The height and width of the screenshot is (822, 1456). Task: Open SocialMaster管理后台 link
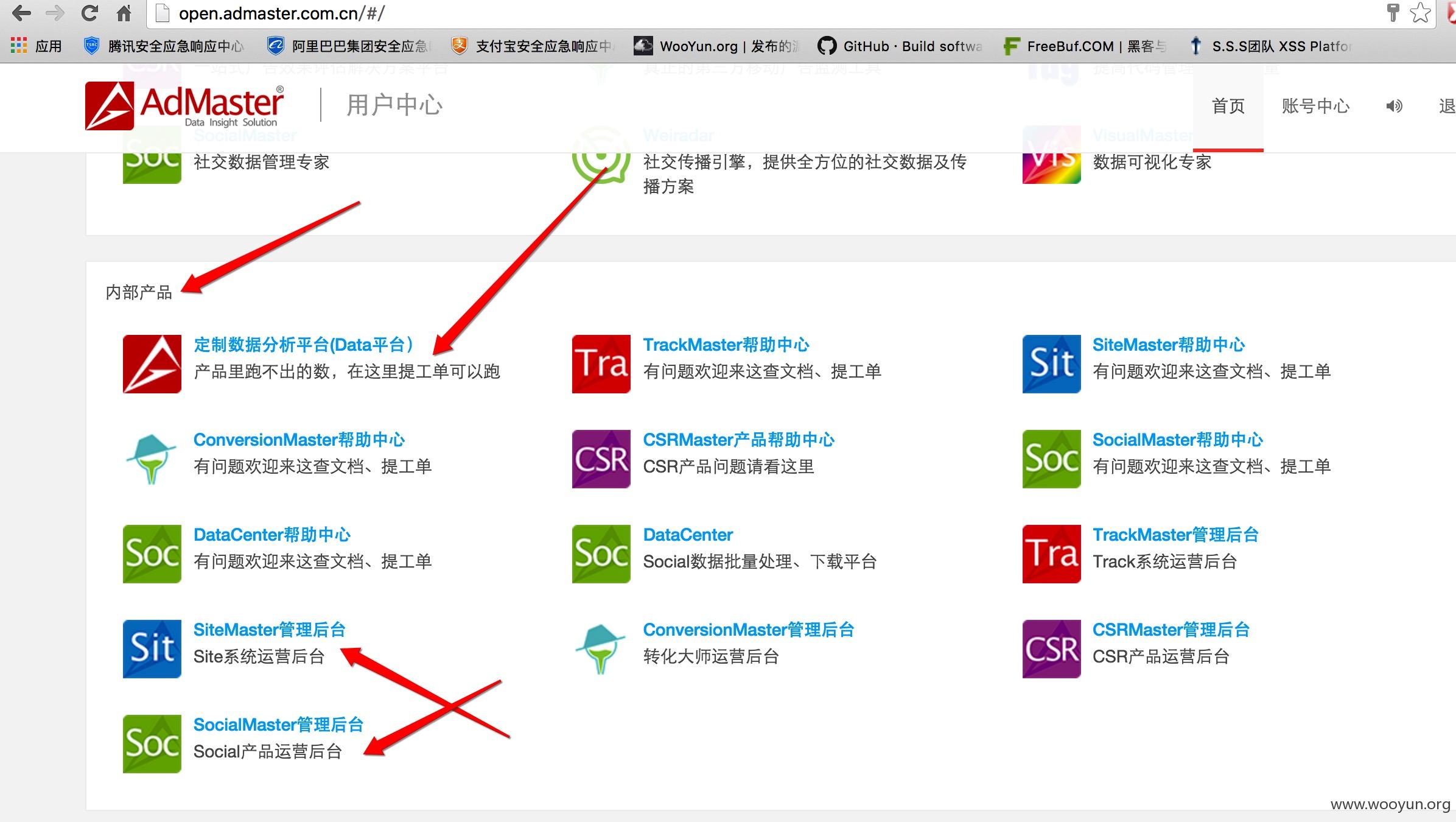point(279,725)
